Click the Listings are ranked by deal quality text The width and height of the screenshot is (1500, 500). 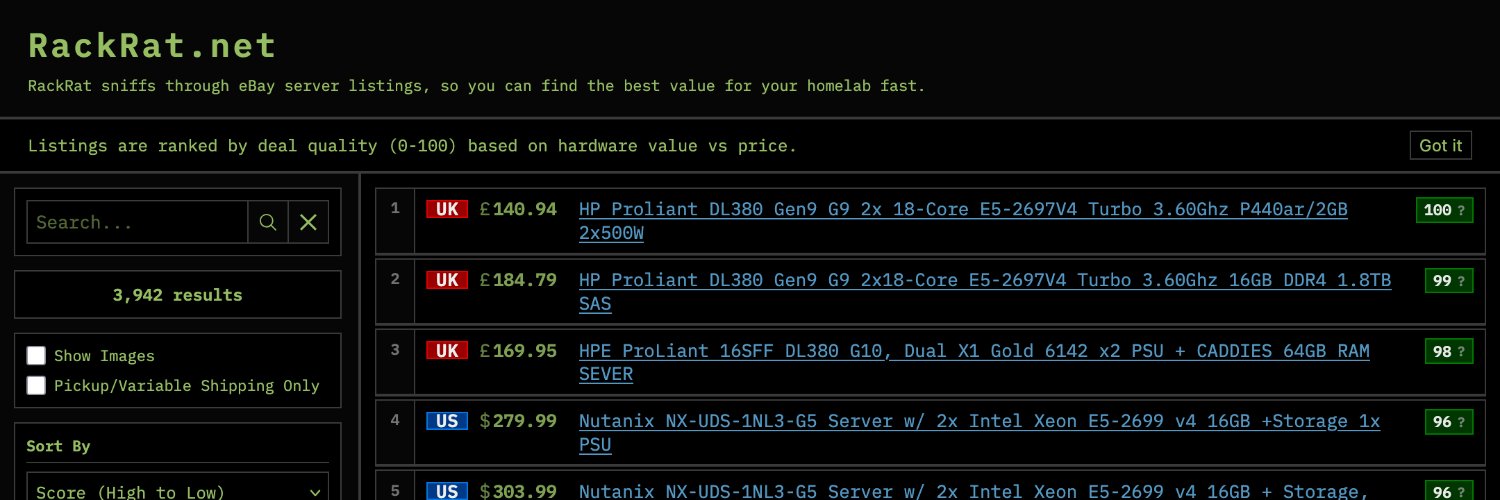pos(412,146)
